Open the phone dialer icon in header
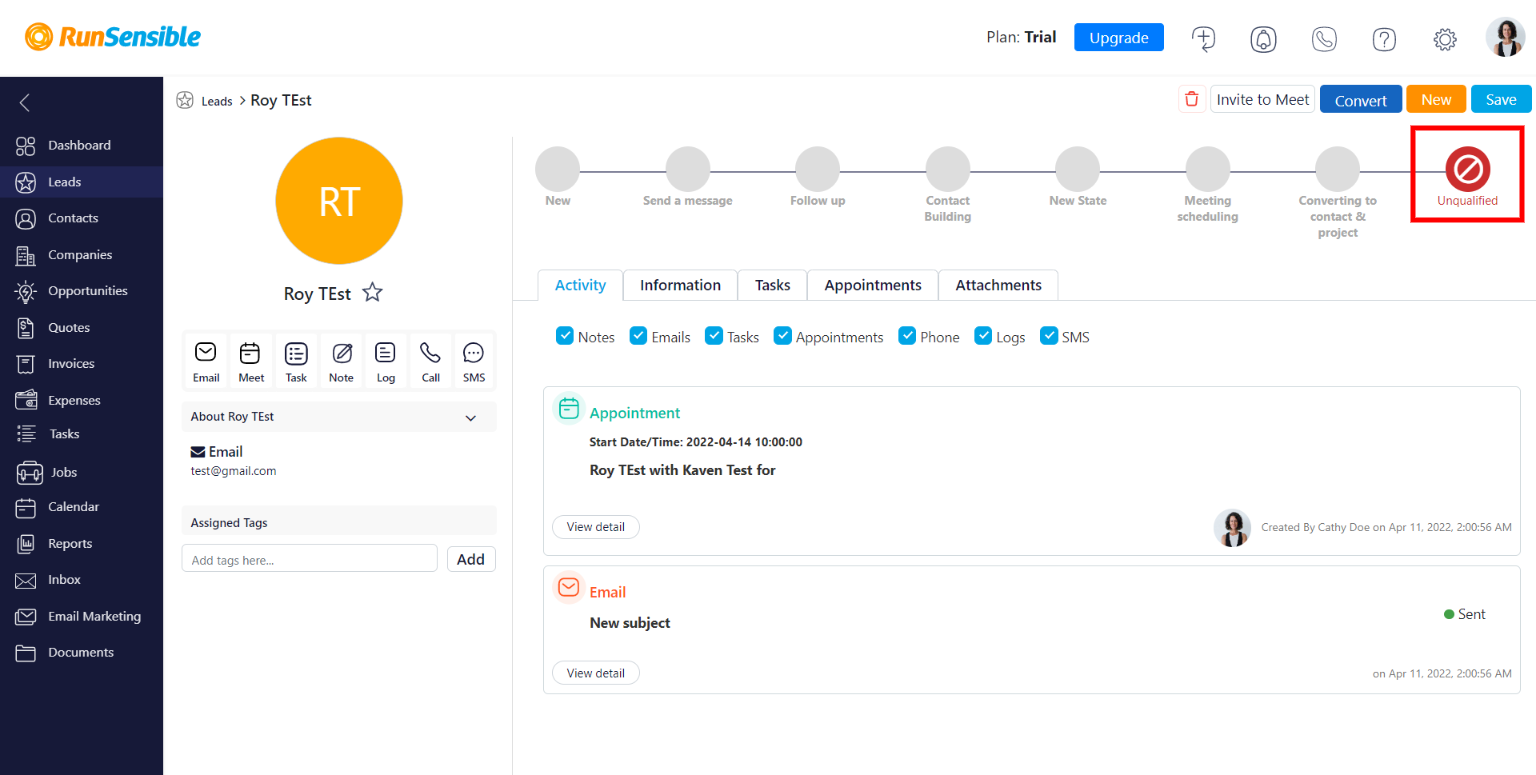This screenshot has height=775, width=1536. click(x=1324, y=39)
